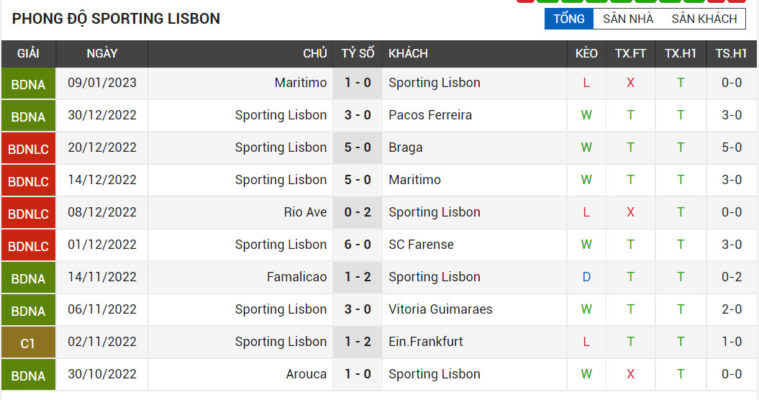Click the BDNA badge for Famalicao match

coord(28,278)
